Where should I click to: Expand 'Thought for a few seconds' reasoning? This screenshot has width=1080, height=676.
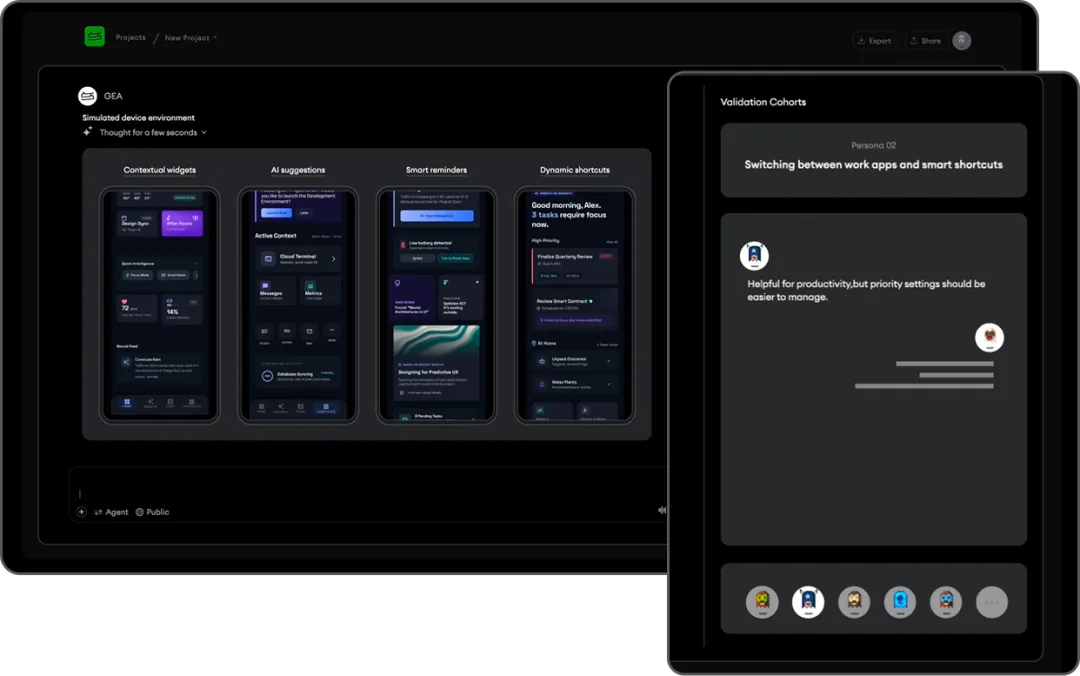(x=152, y=132)
